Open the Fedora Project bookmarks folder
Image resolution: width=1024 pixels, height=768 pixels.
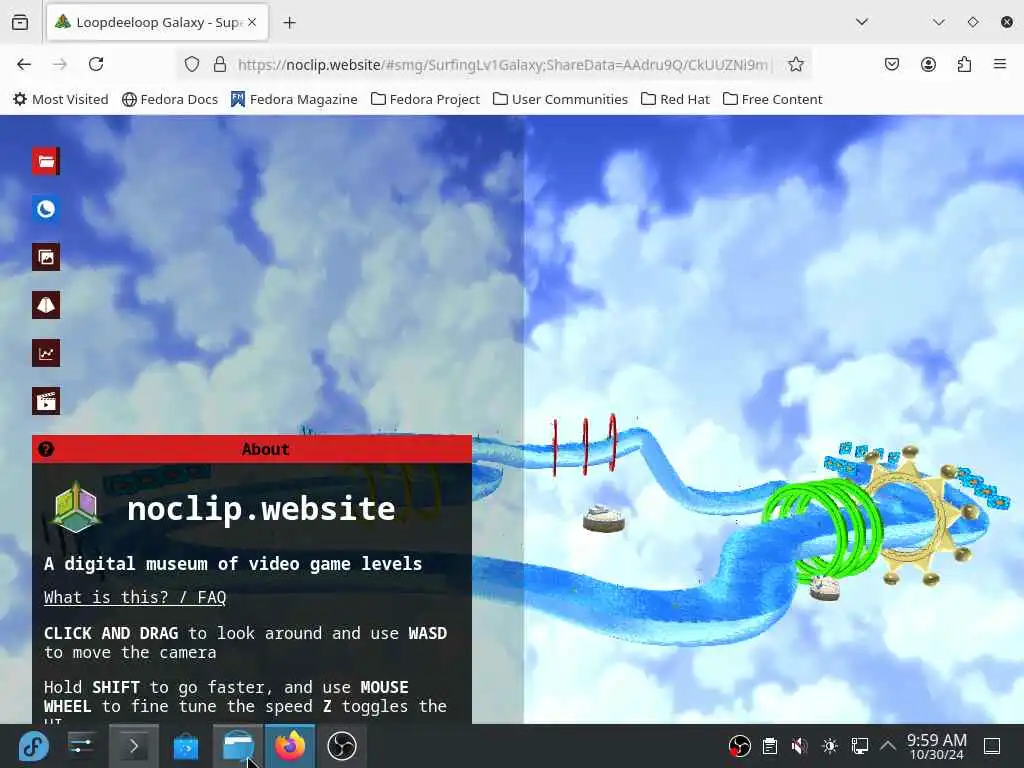click(x=425, y=99)
